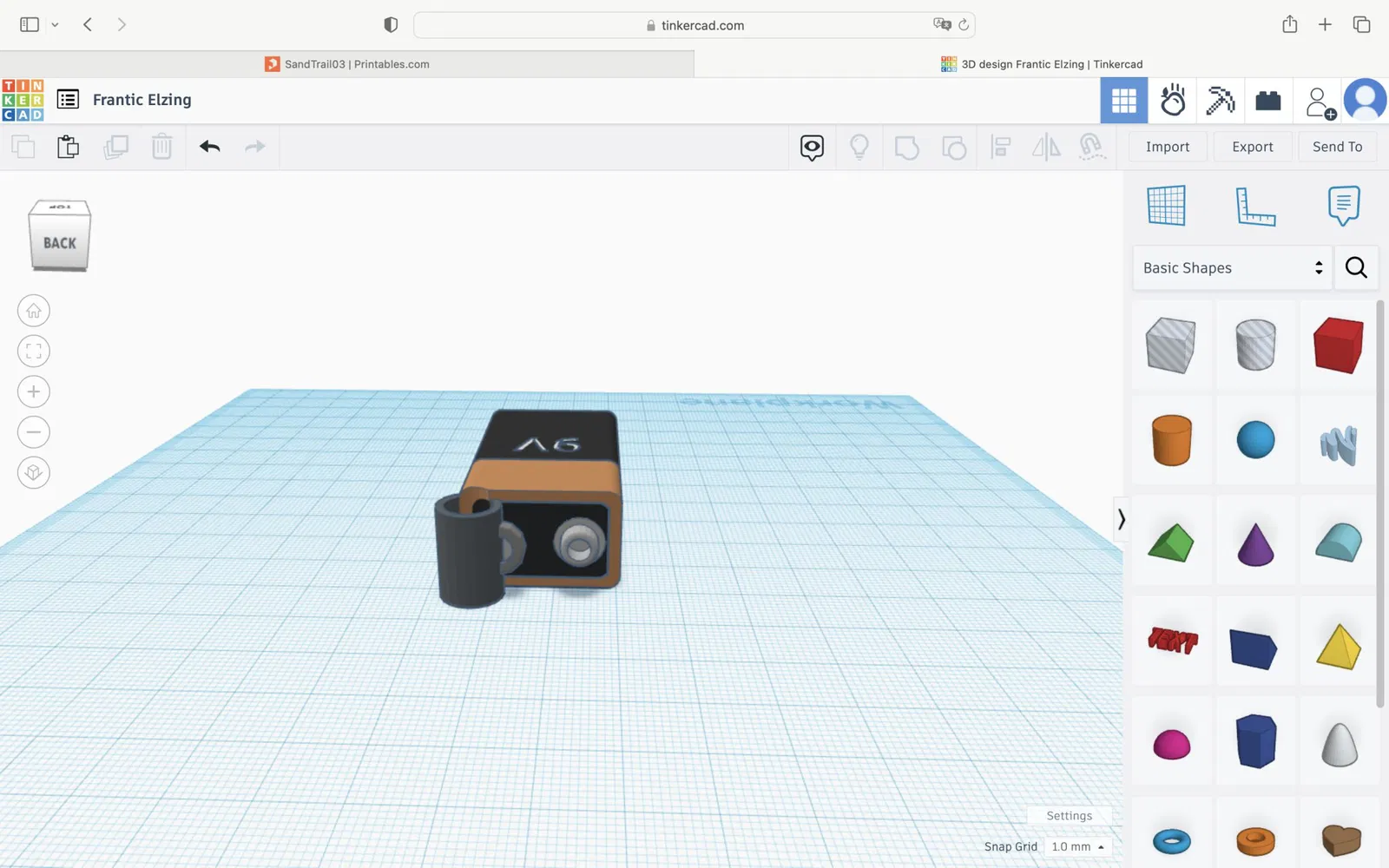
Task: Open the Notes tool icon
Action: (x=1343, y=207)
